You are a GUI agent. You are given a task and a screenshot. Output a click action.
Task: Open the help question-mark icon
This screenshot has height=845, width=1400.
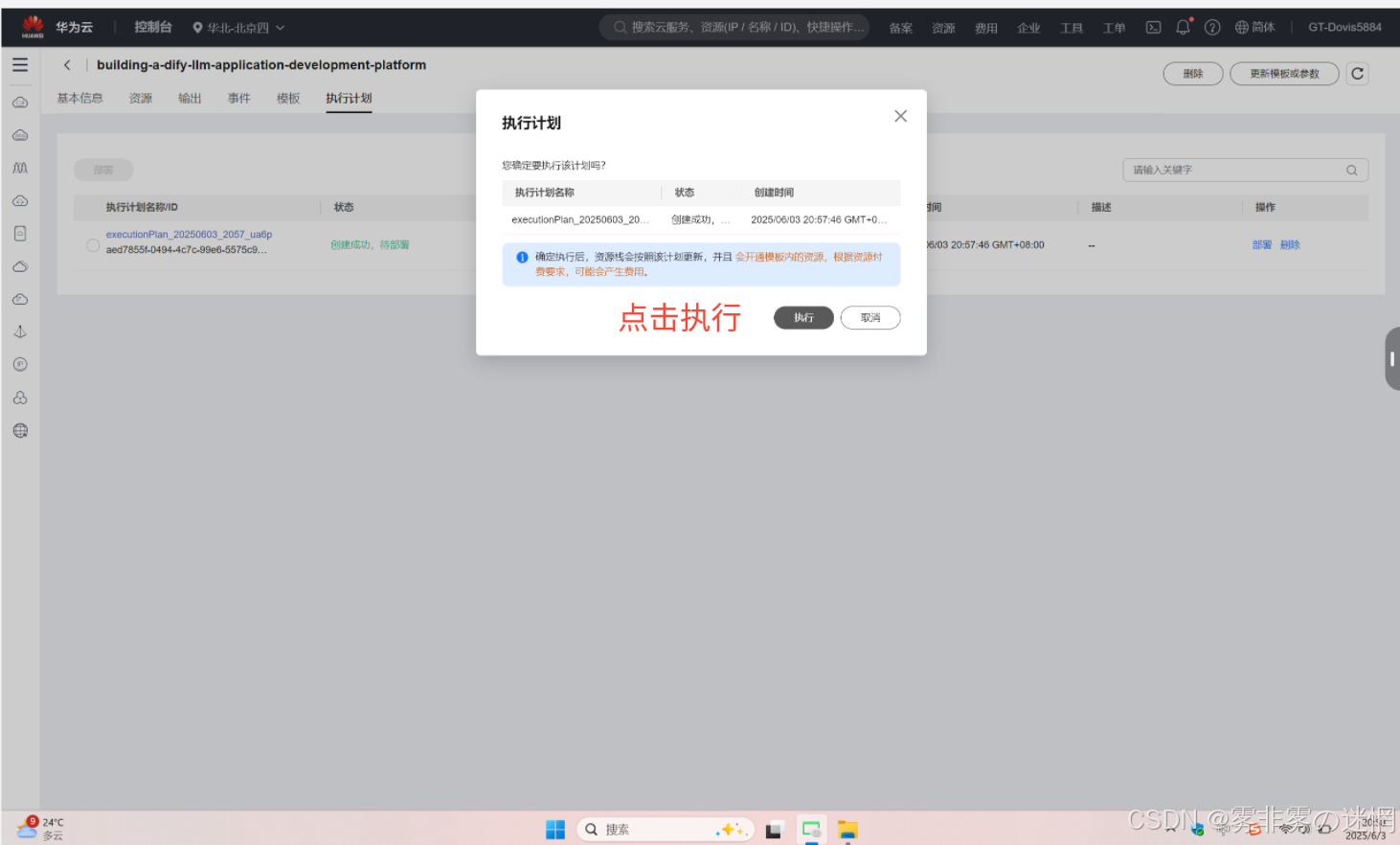[x=1212, y=28]
